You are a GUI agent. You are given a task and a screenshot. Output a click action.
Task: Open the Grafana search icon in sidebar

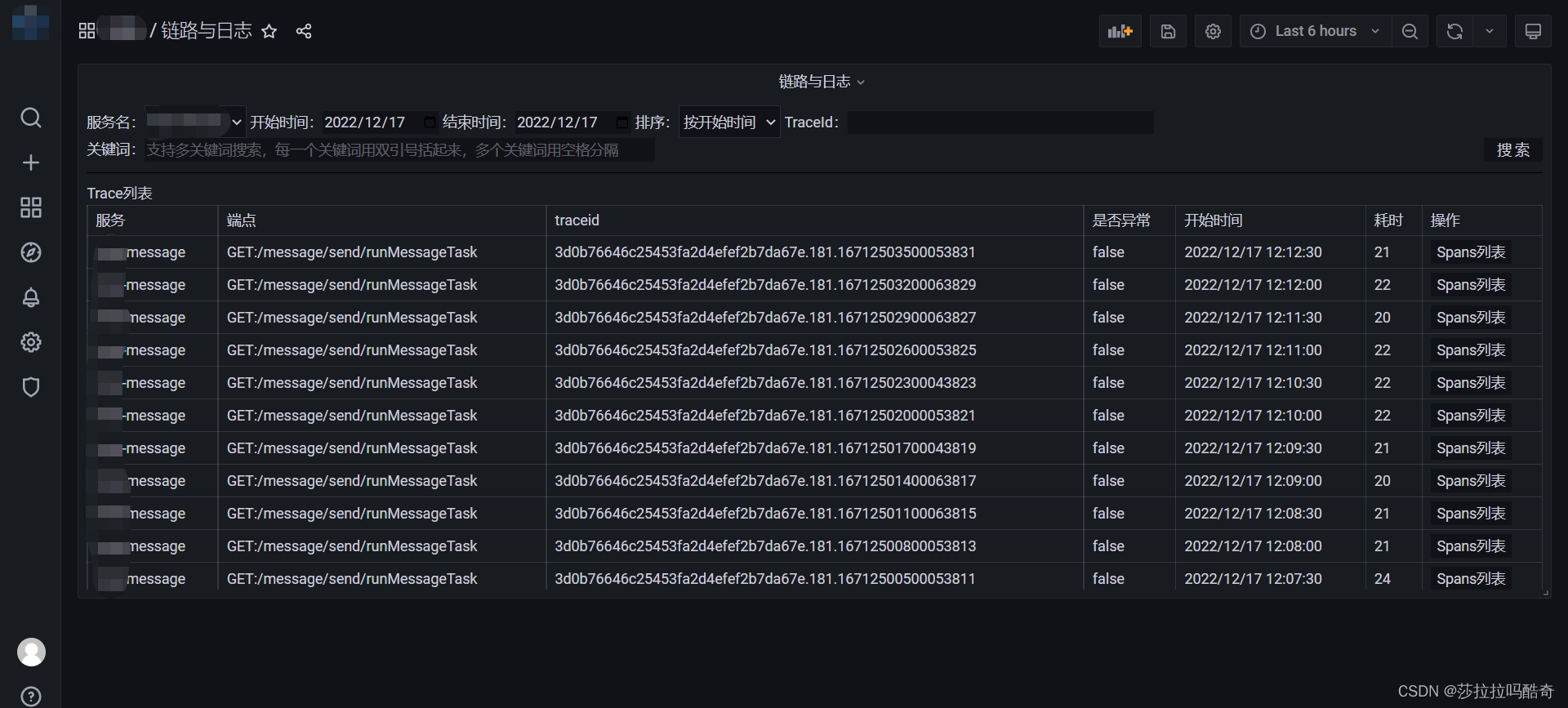[x=31, y=118]
